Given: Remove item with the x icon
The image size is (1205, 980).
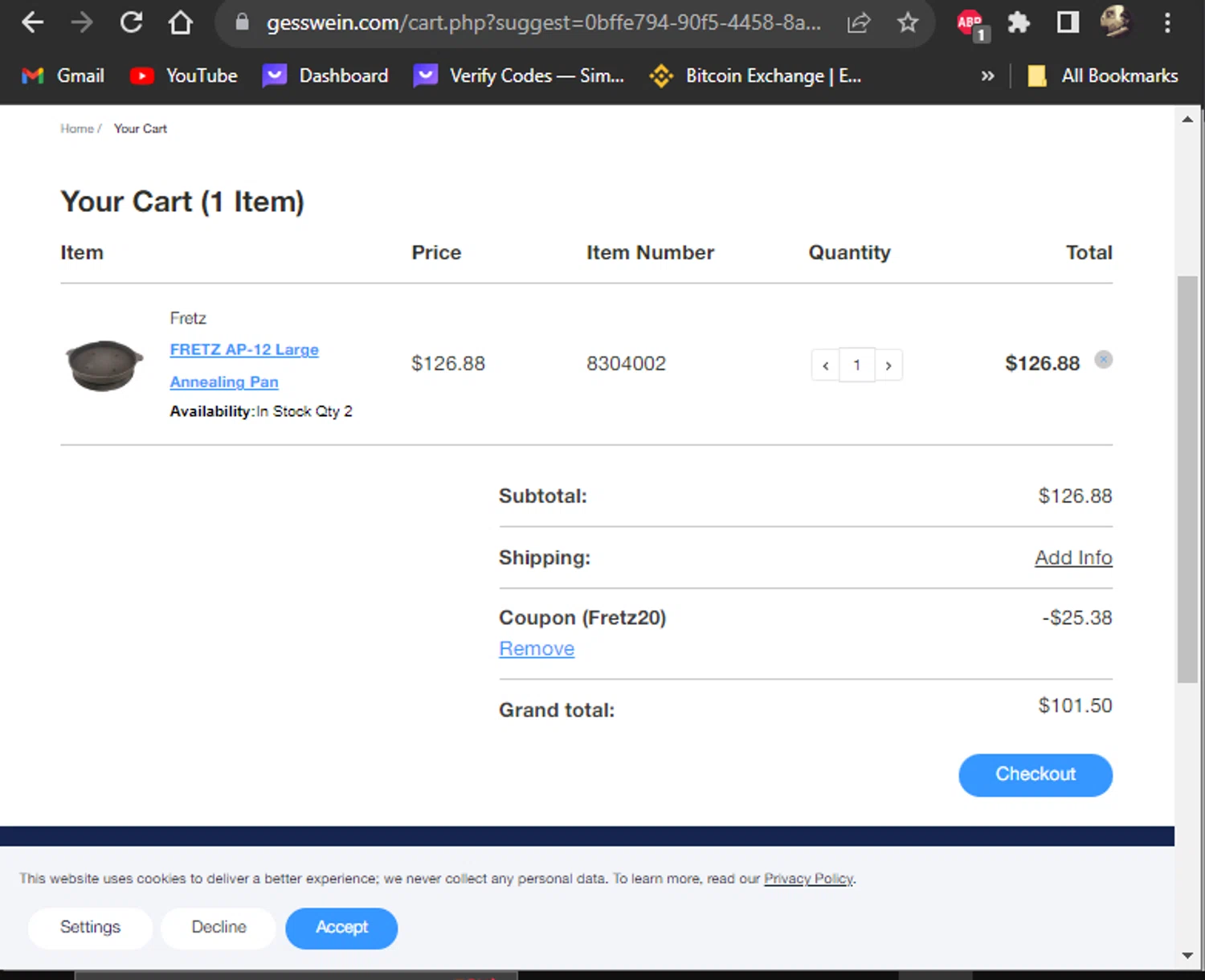Looking at the screenshot, I should coord(1104,359).
